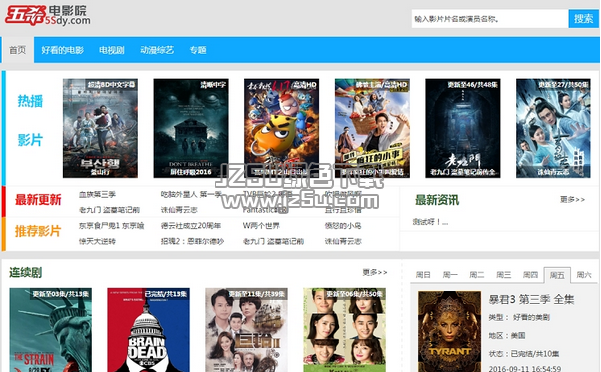Open 德云社成立20周年 link

click(x=190, y=226)
